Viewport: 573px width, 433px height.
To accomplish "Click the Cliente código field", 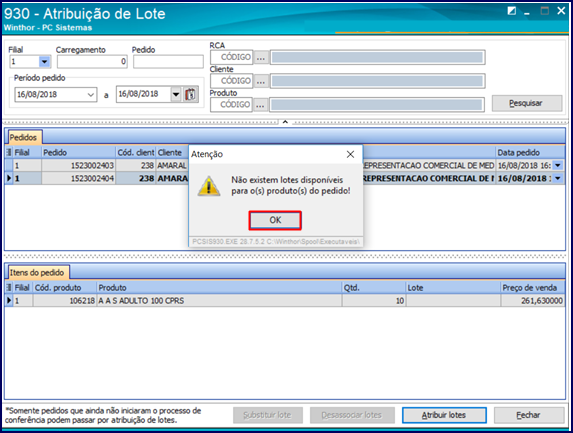I will (x=232, y=81).
